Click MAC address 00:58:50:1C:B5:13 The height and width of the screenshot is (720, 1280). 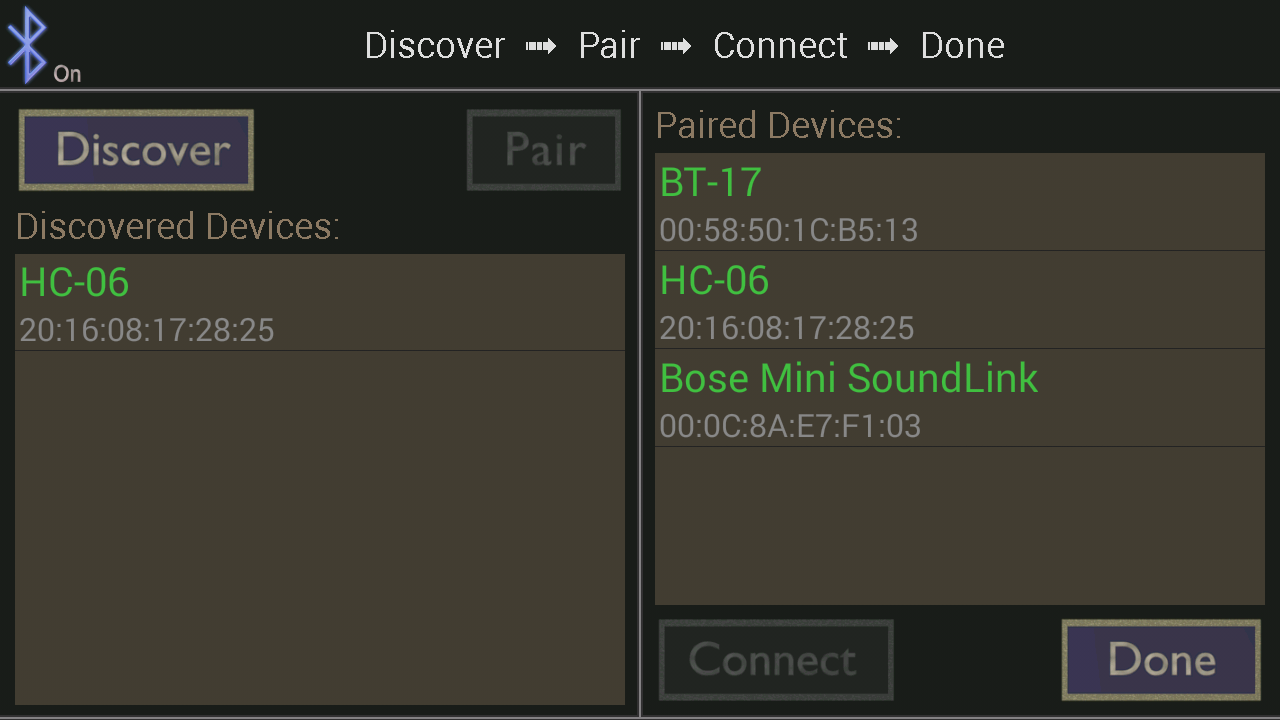pyautogui.click(x=788, y=231)
